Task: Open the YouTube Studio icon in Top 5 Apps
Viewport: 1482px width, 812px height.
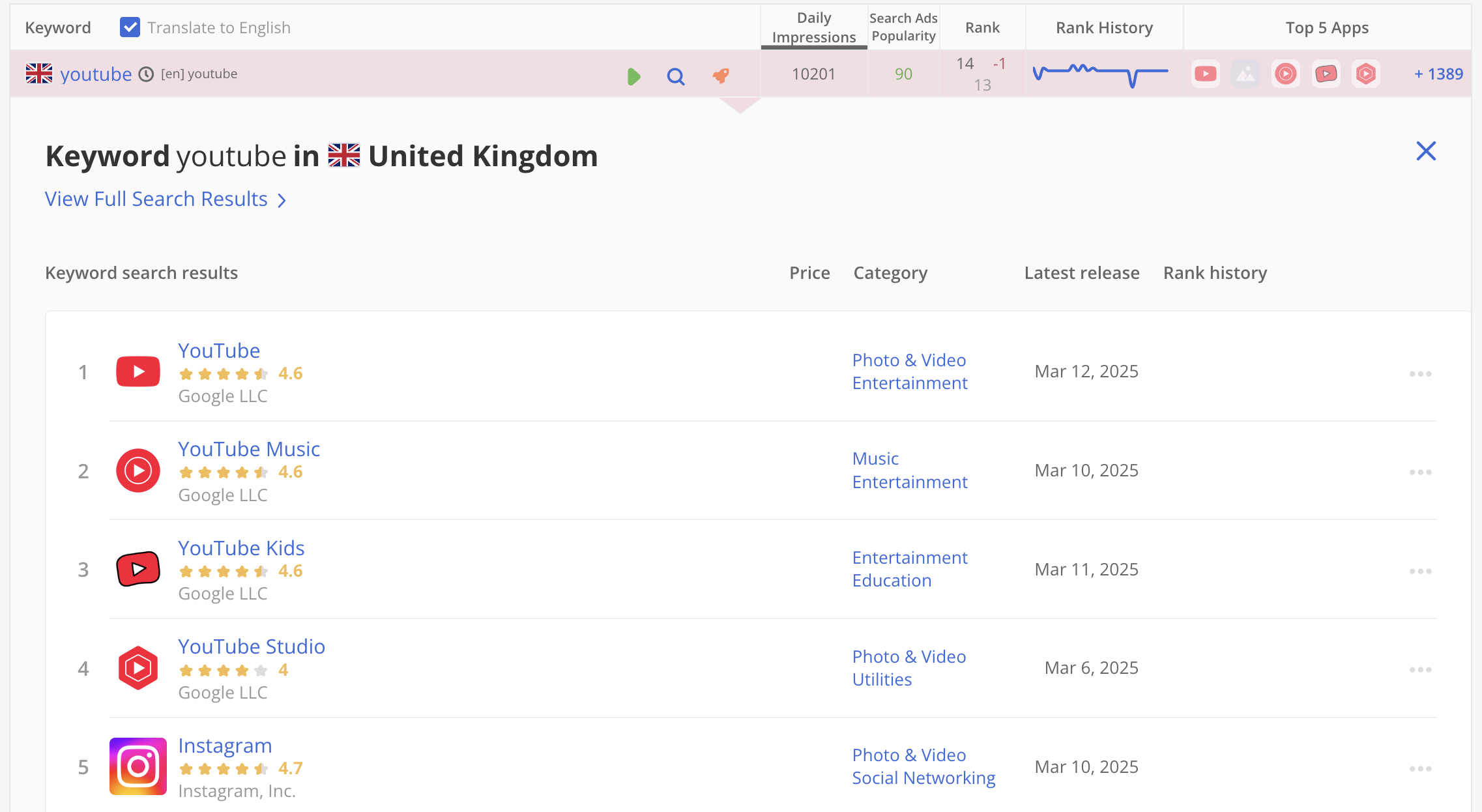Action: coord(1366,74)
